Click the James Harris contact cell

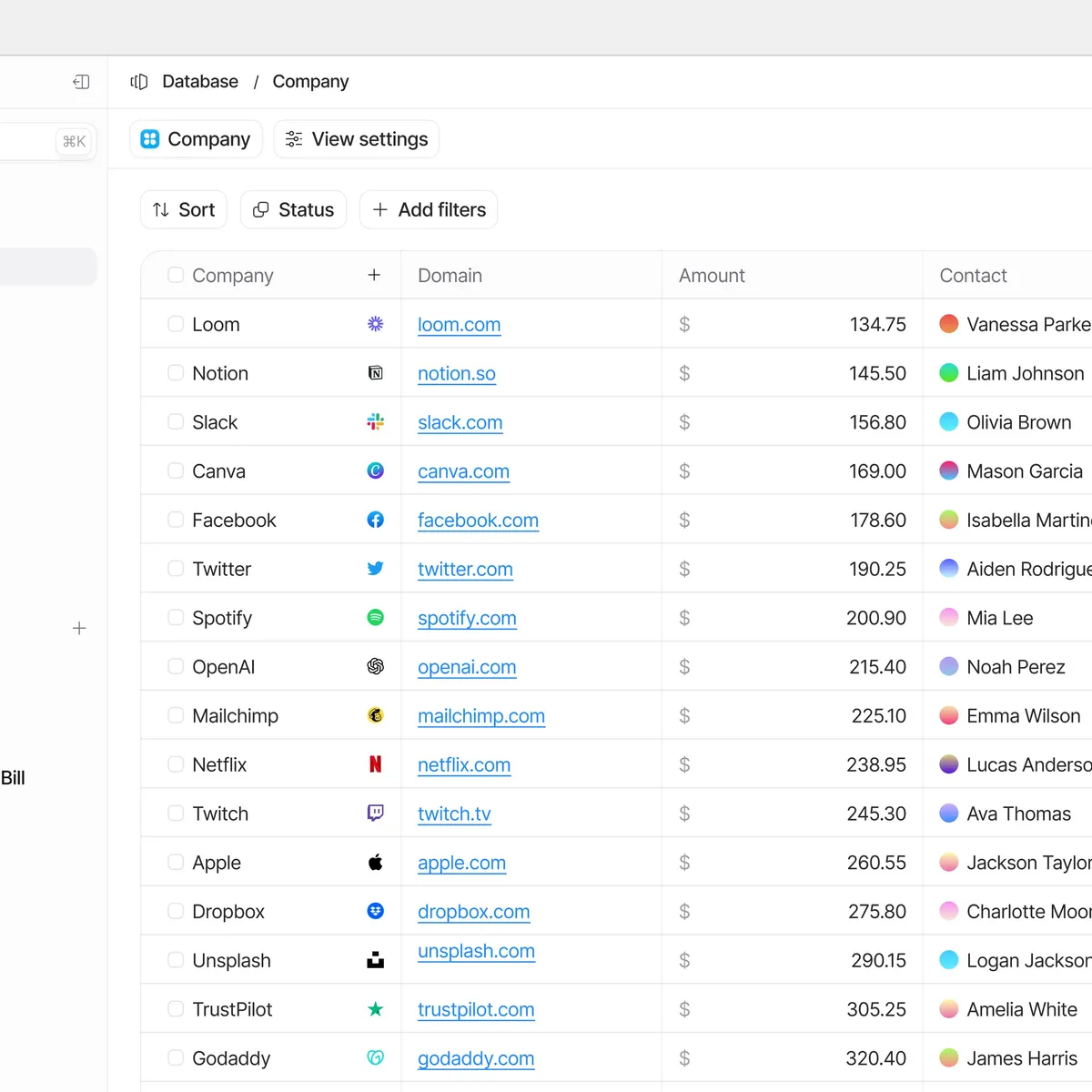click(1007, 1057)
